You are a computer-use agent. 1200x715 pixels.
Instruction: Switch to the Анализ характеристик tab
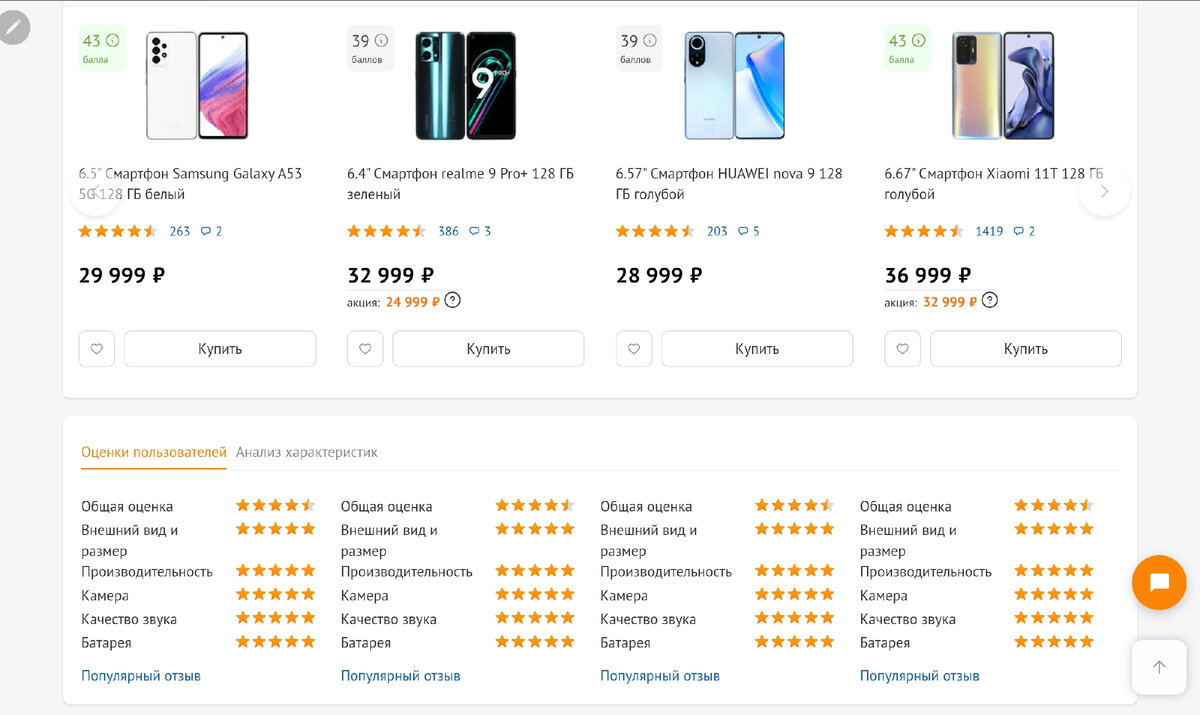307,452
